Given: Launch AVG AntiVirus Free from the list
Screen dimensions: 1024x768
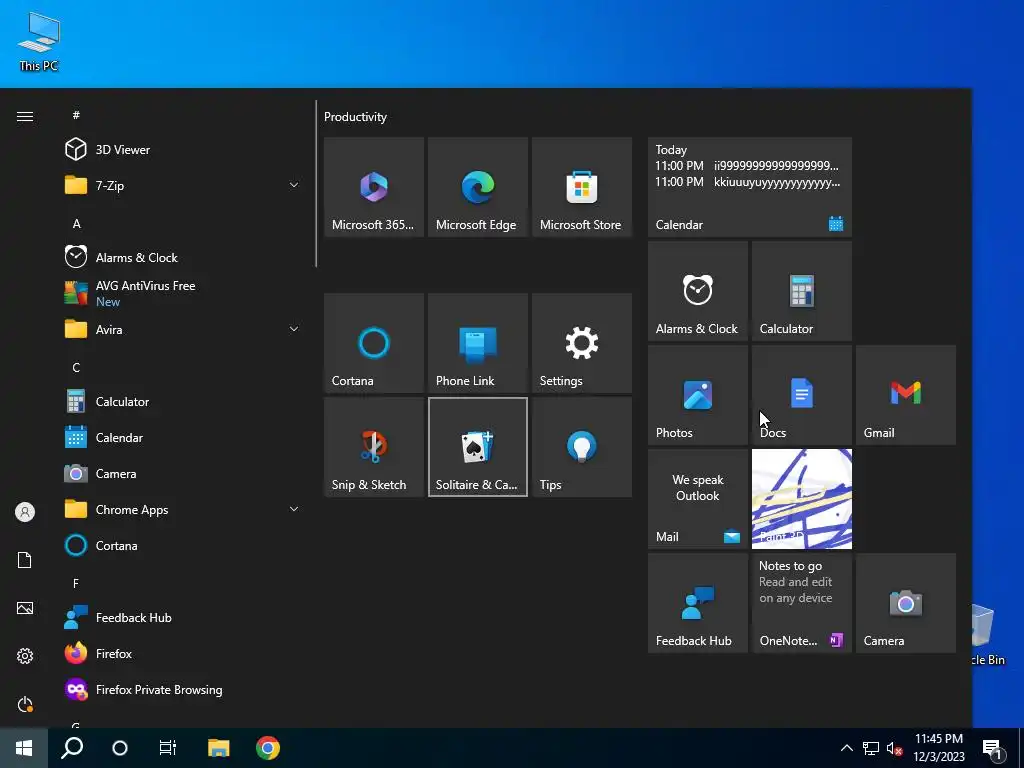Looking at the screenshot, I should [182, 293].
